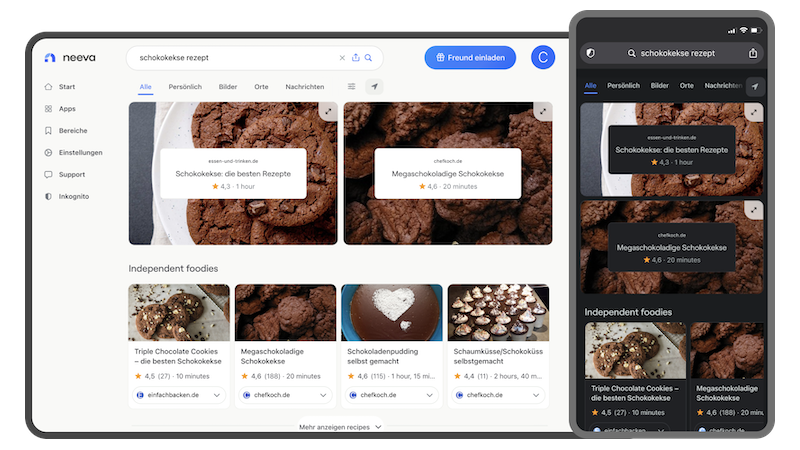The height and width of the screenshot is (450, 800).
Task: Open Start in the desktop sidebar
Action: pyautogui.click(x=60, y=87)
